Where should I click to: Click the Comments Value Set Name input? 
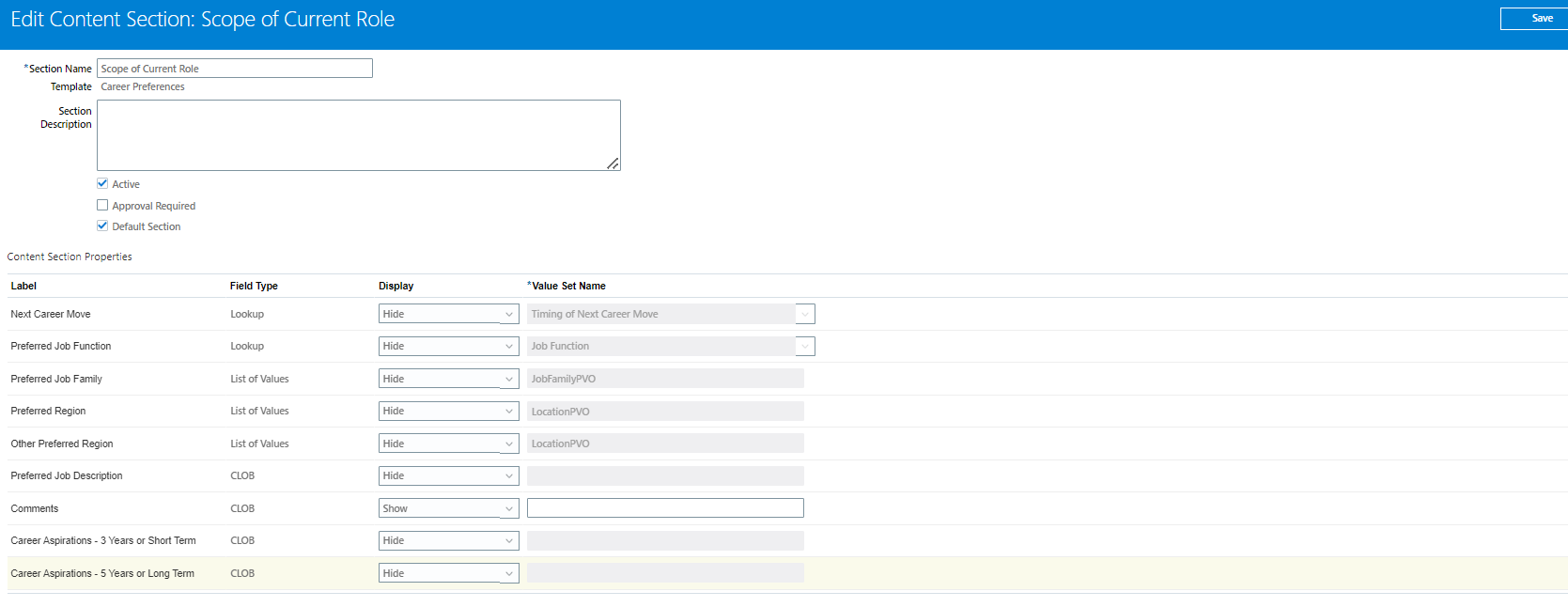[x=665, y=508]
